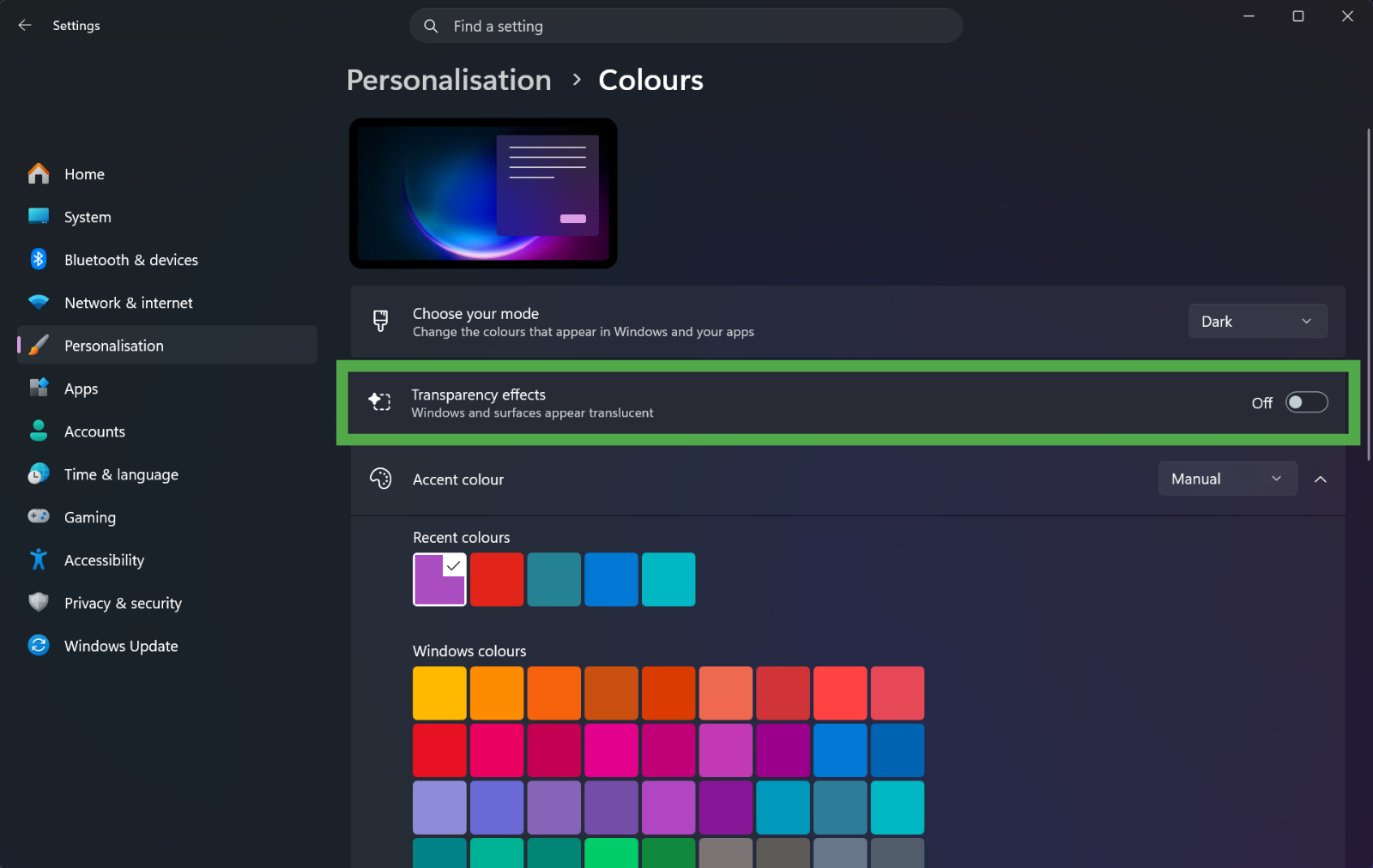Open Time & language settings
The width and height of the screenshot is (1373, 868).
pyautogui.click(x=167, y=474)
